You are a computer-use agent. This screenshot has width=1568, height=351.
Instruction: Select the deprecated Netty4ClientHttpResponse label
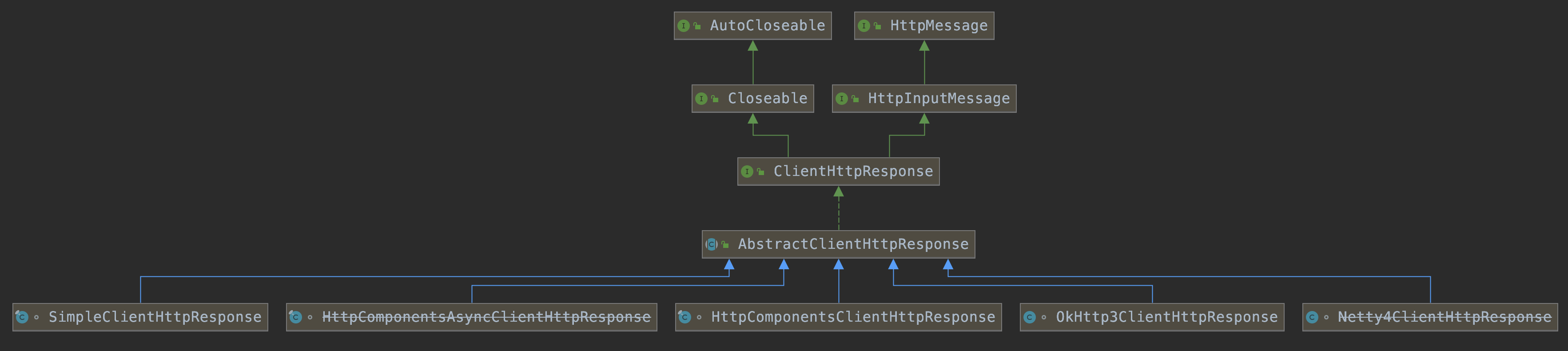coord(1445,317)
